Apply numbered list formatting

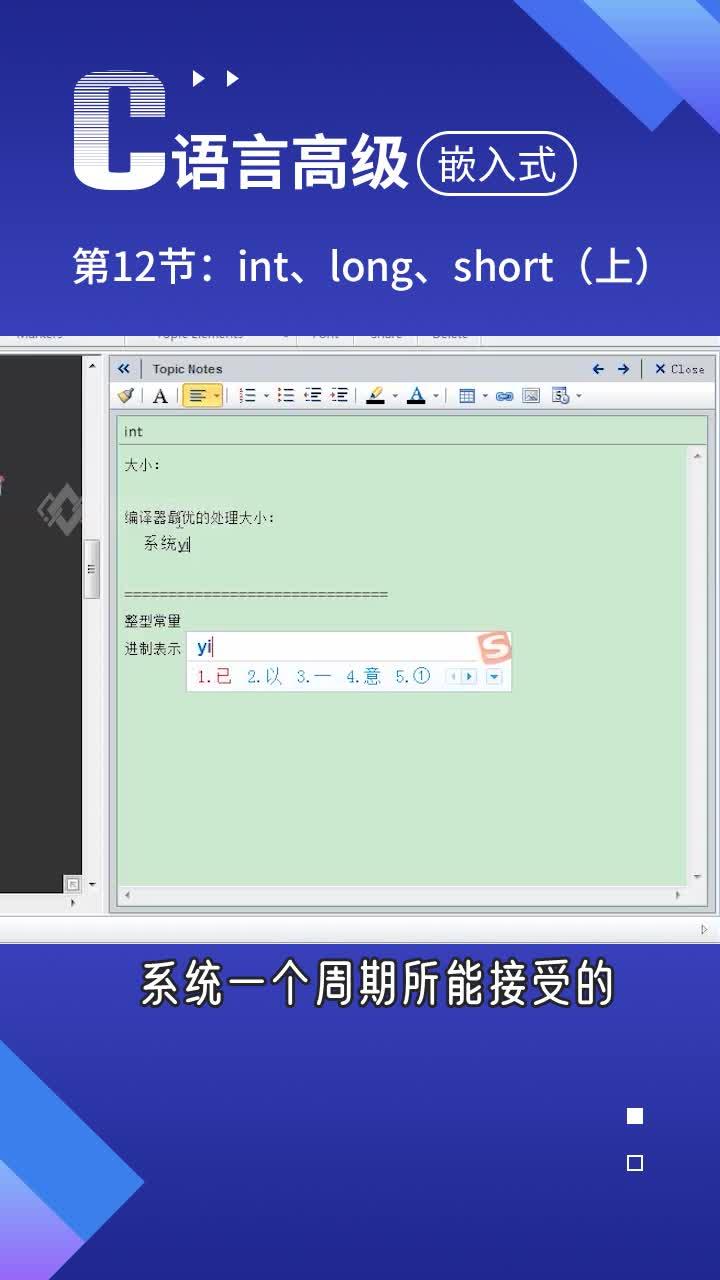249,396
